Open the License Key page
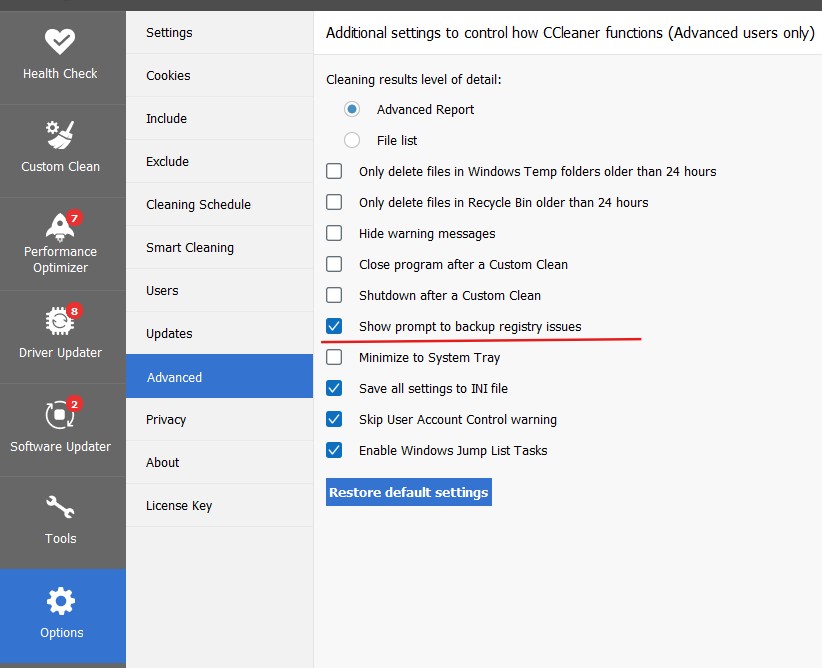This screenshot has height=668, width=822. pos(219,505)
